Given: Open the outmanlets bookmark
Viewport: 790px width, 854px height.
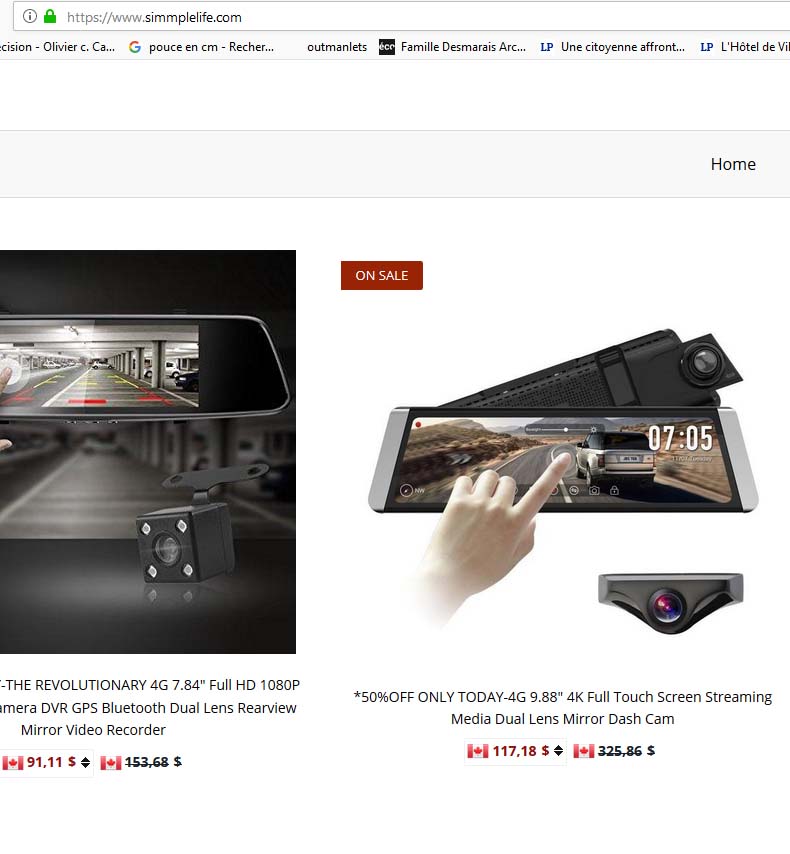Looking at the screenshot, I should click(x=337, y=47).
